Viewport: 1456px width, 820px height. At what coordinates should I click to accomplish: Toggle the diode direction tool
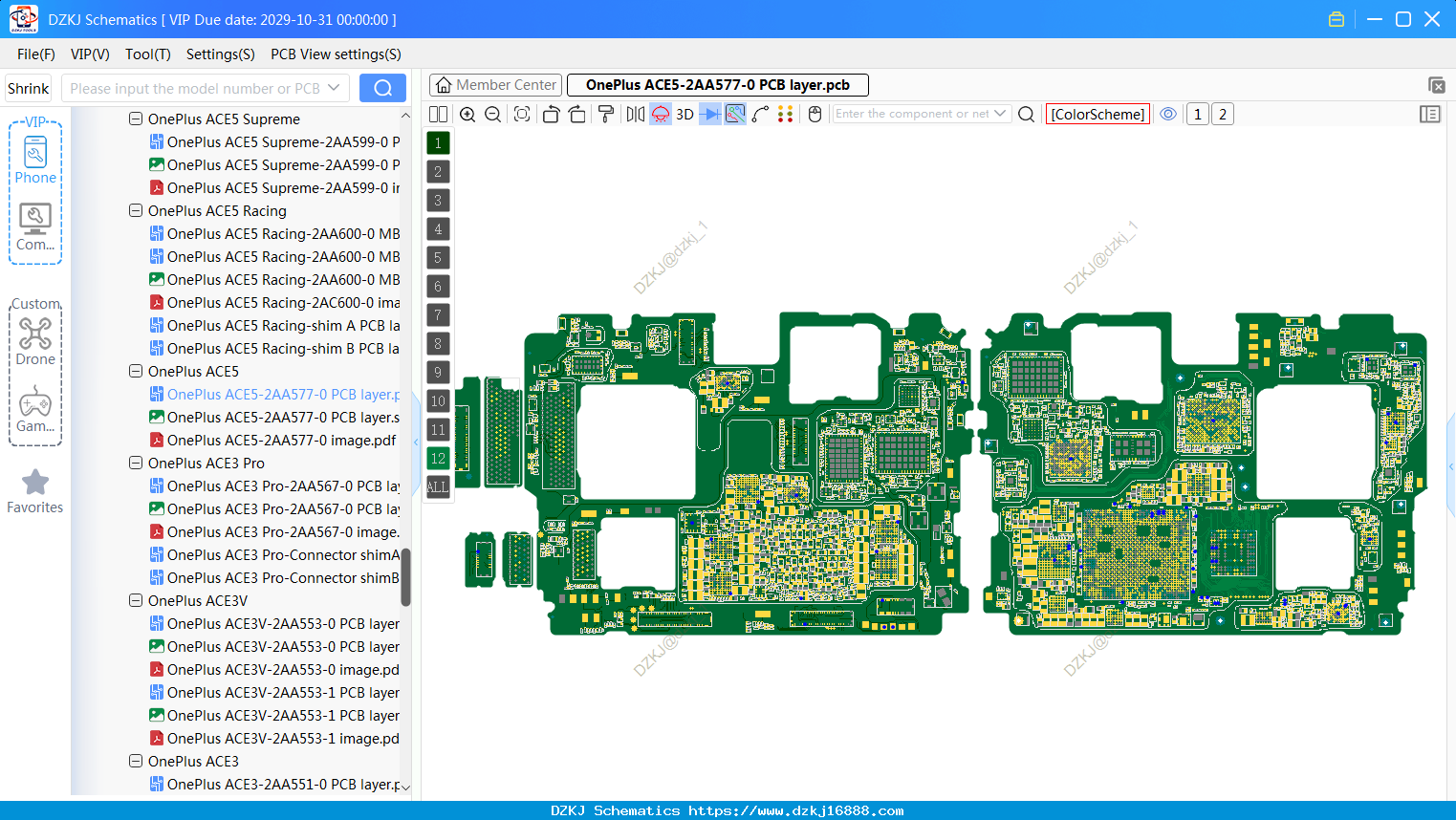point(710,114)
